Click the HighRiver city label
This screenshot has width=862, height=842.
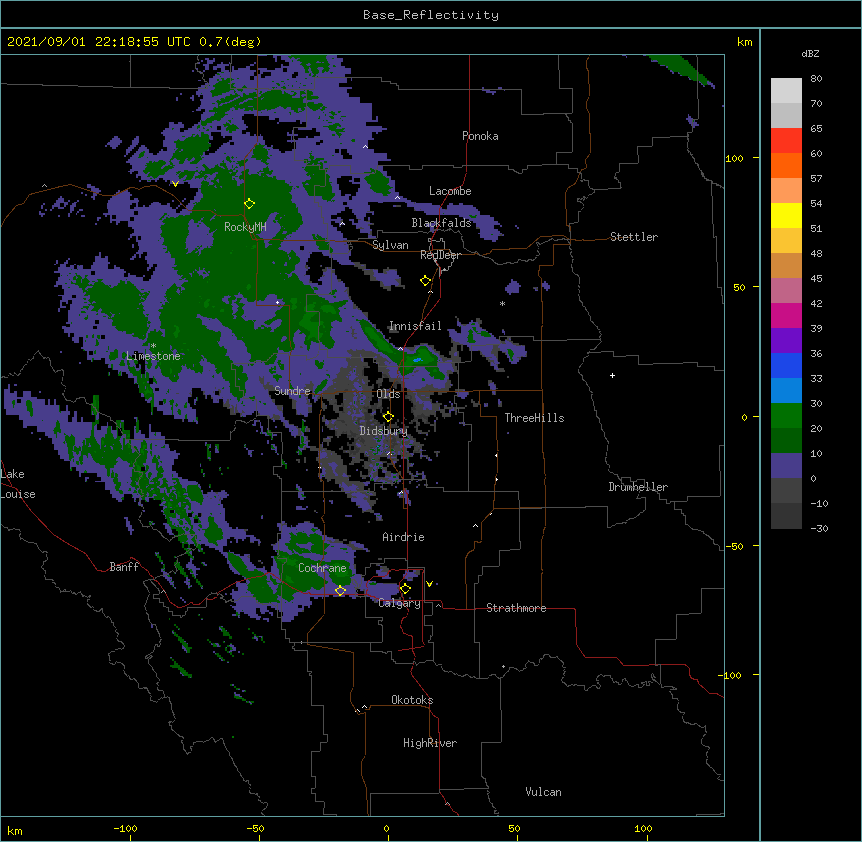click(x=430, y=743)
